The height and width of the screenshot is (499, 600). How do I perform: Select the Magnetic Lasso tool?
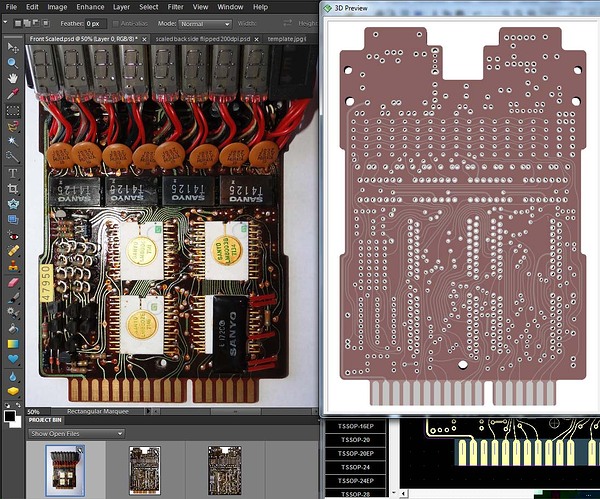(x=13, y=126)
